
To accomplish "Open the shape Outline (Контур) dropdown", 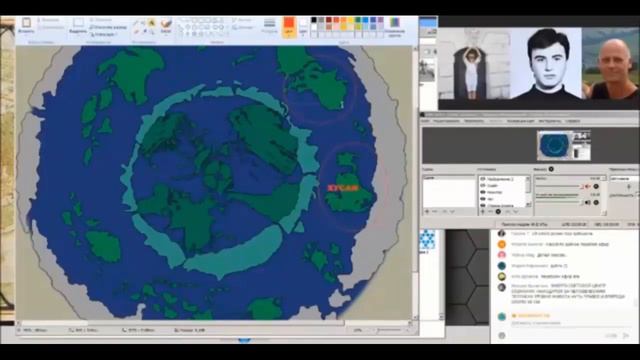I will click(x=242, y=20).
